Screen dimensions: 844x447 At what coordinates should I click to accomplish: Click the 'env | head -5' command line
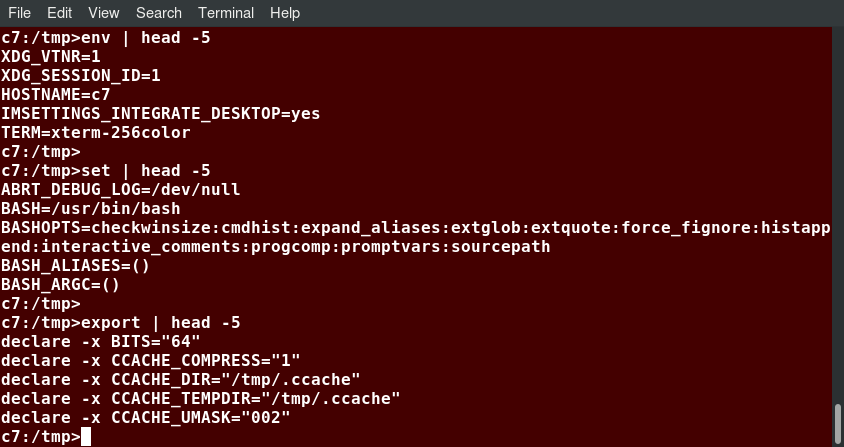click(x=106, y=38)
